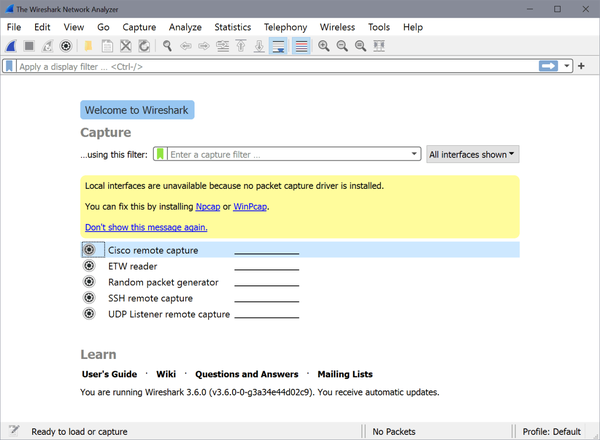This screenshot has width=600, height=440.
Task: Click the close capture file icon
Action: coord(126,46)
